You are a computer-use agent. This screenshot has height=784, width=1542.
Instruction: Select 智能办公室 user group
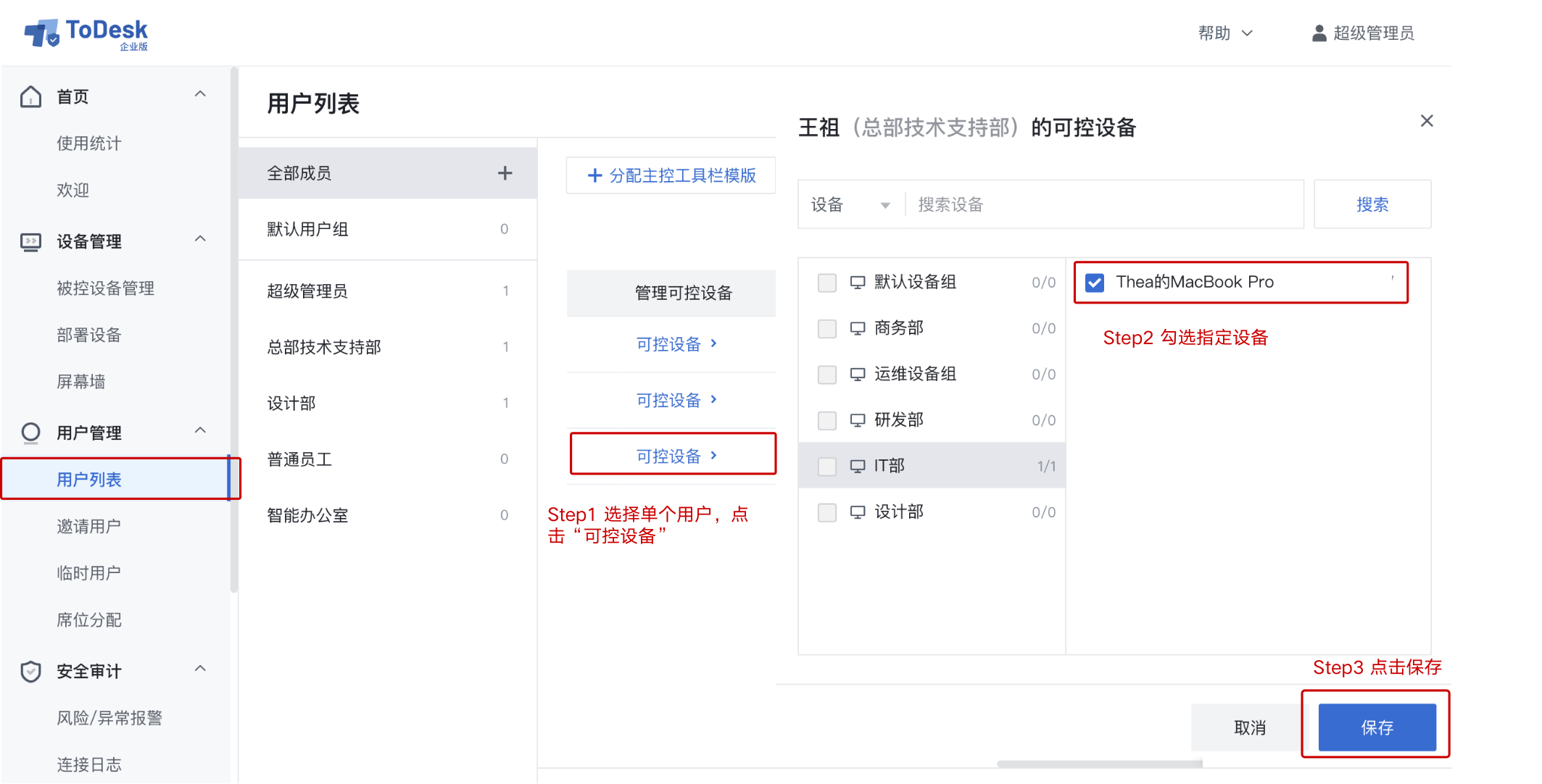(388, 515)
